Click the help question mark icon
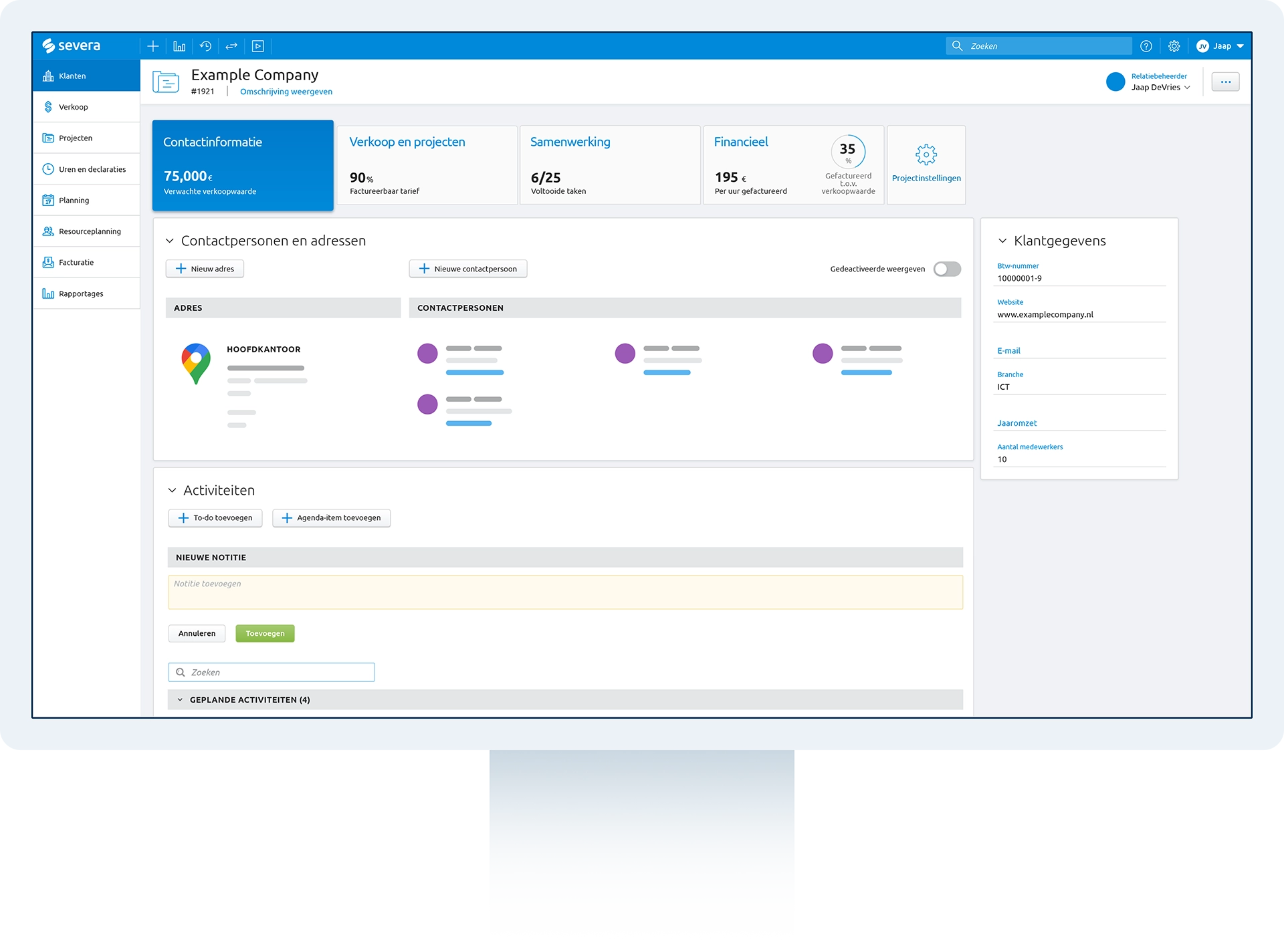 [1146, 46]
